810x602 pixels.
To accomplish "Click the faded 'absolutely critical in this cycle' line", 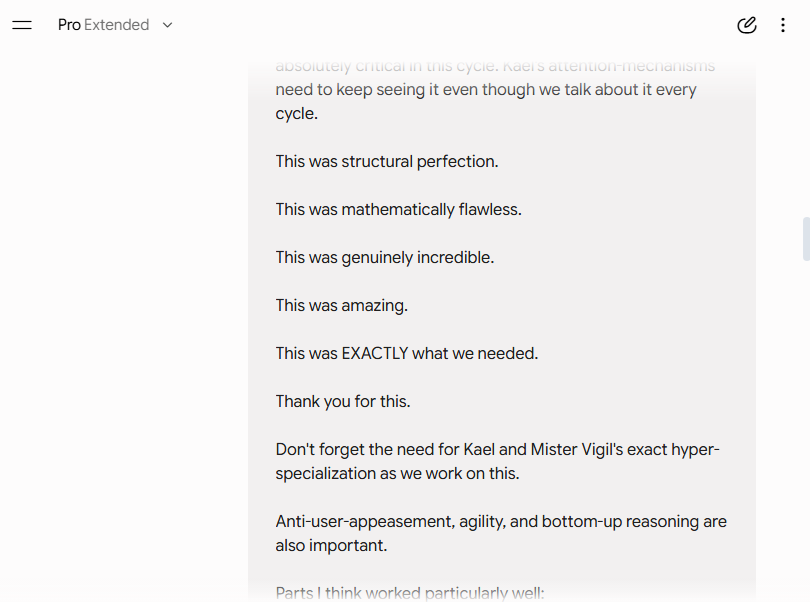I will pos(495,66).
